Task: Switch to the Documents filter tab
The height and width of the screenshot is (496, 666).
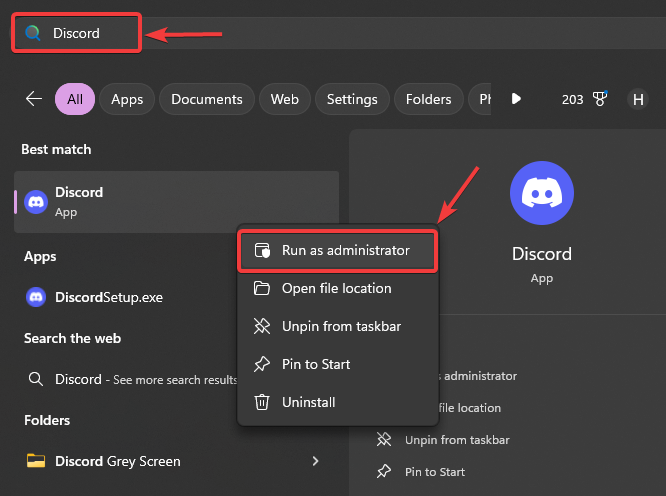Action: pos(207,99)
